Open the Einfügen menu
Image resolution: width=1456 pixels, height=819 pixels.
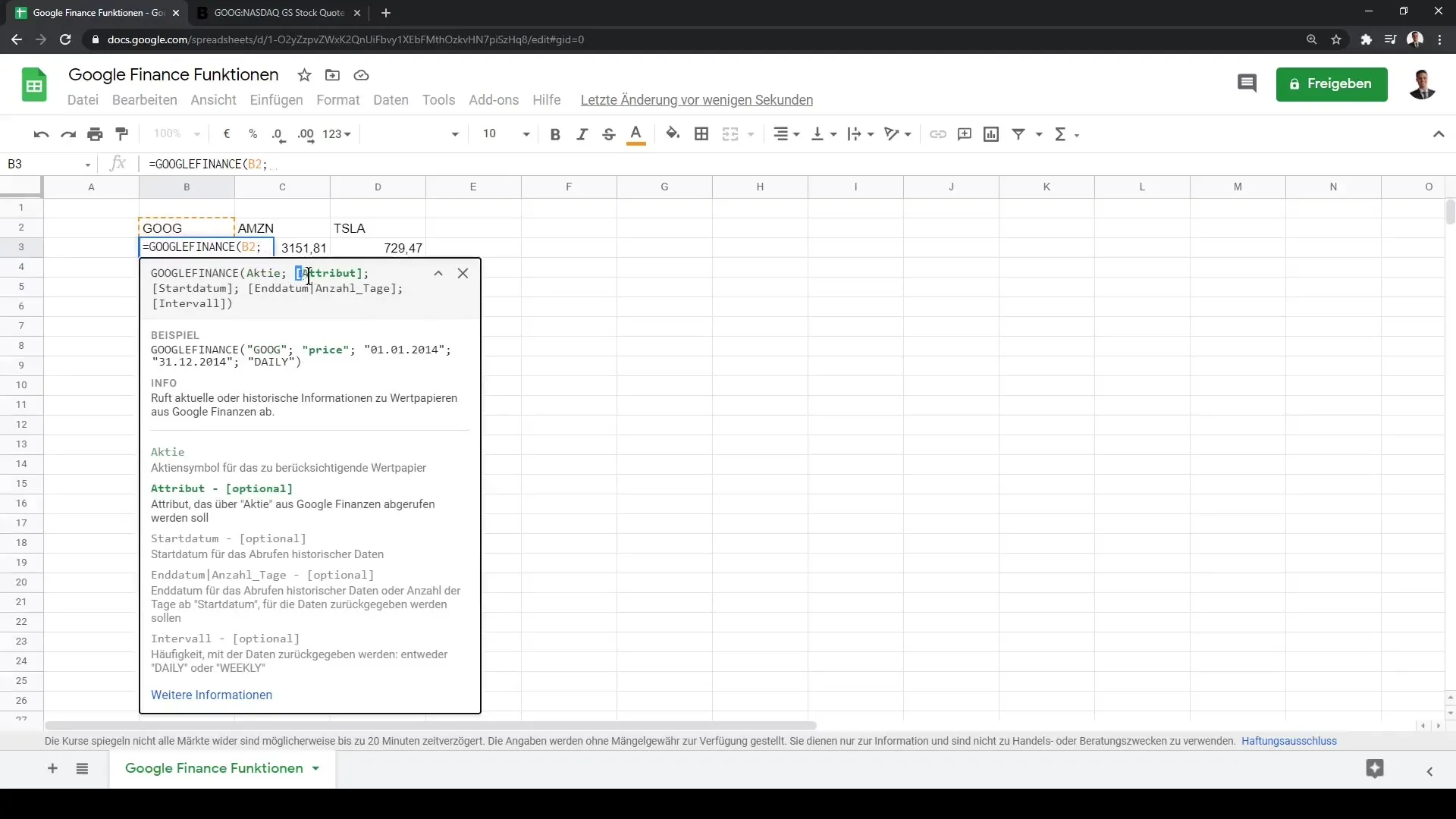276,100
